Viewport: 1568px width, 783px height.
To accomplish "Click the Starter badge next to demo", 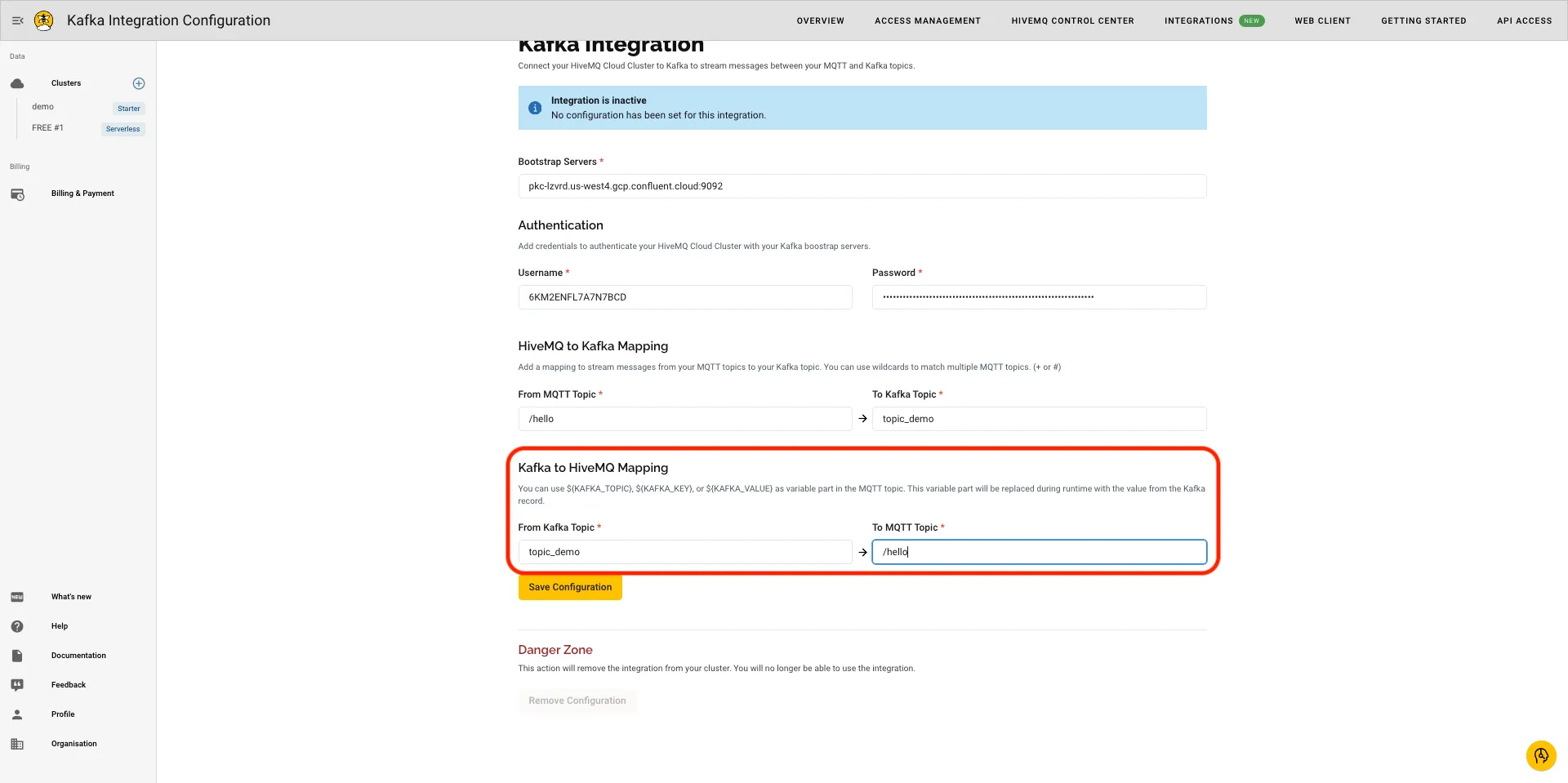I will pos(129,109).
